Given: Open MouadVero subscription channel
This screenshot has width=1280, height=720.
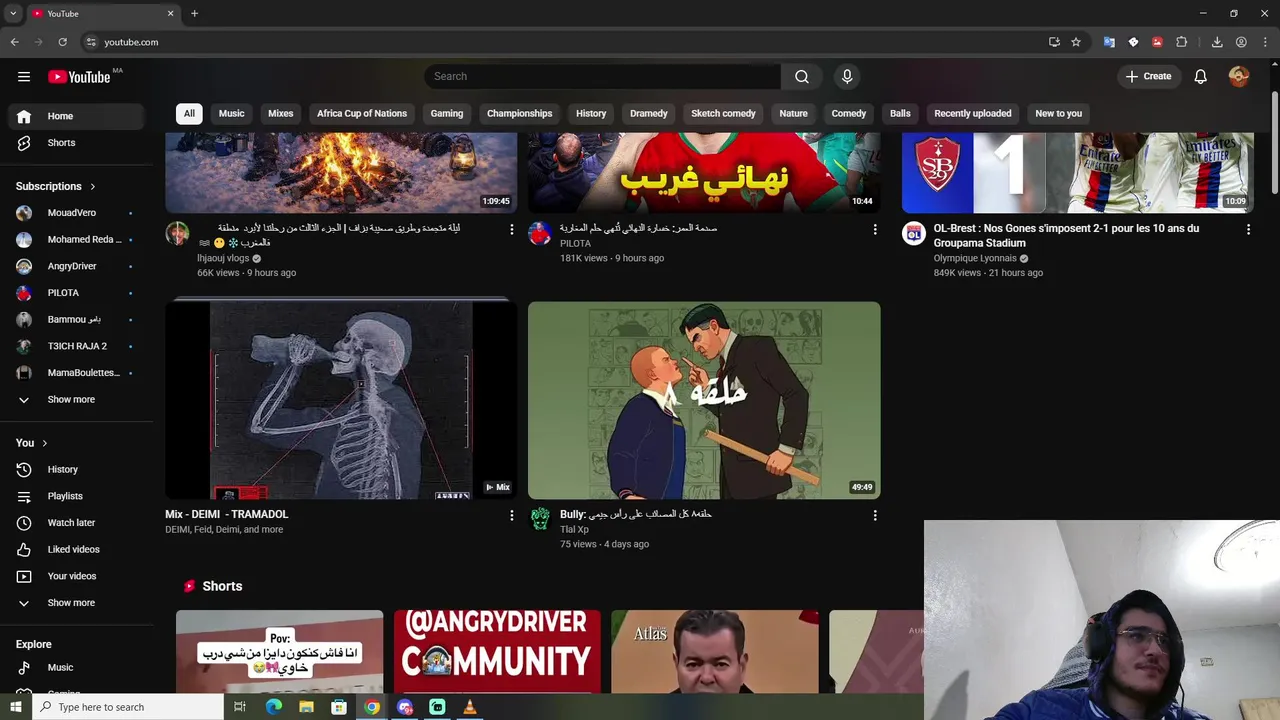Looking at the screenshot, I should click(x=76, y=213).
